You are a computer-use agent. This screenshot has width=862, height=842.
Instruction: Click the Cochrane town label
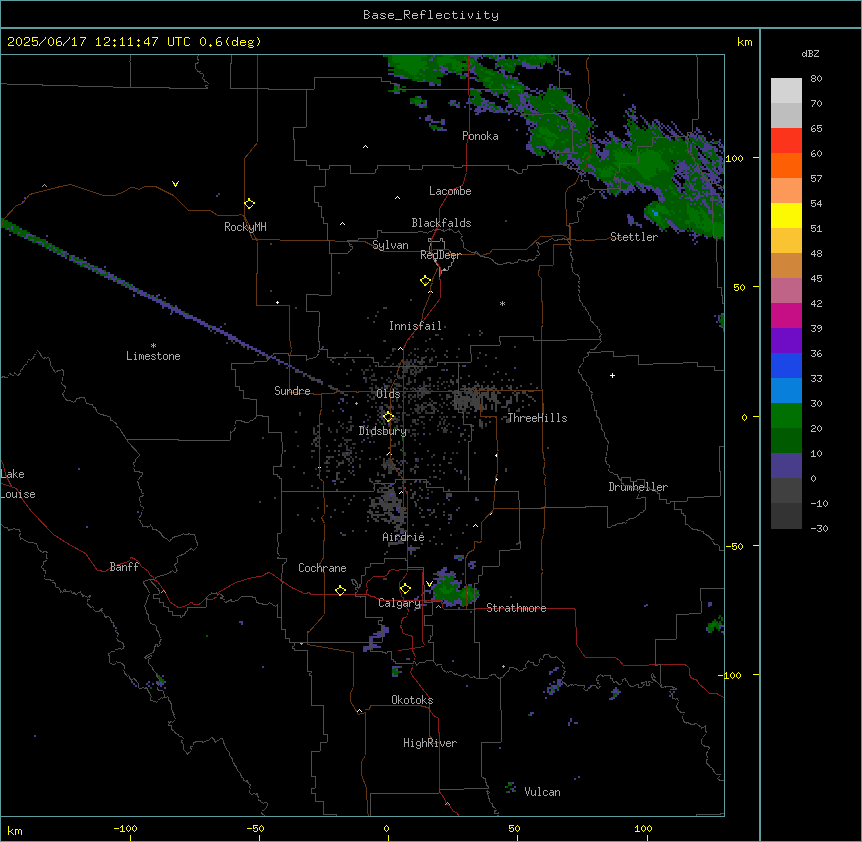(322, 568)
